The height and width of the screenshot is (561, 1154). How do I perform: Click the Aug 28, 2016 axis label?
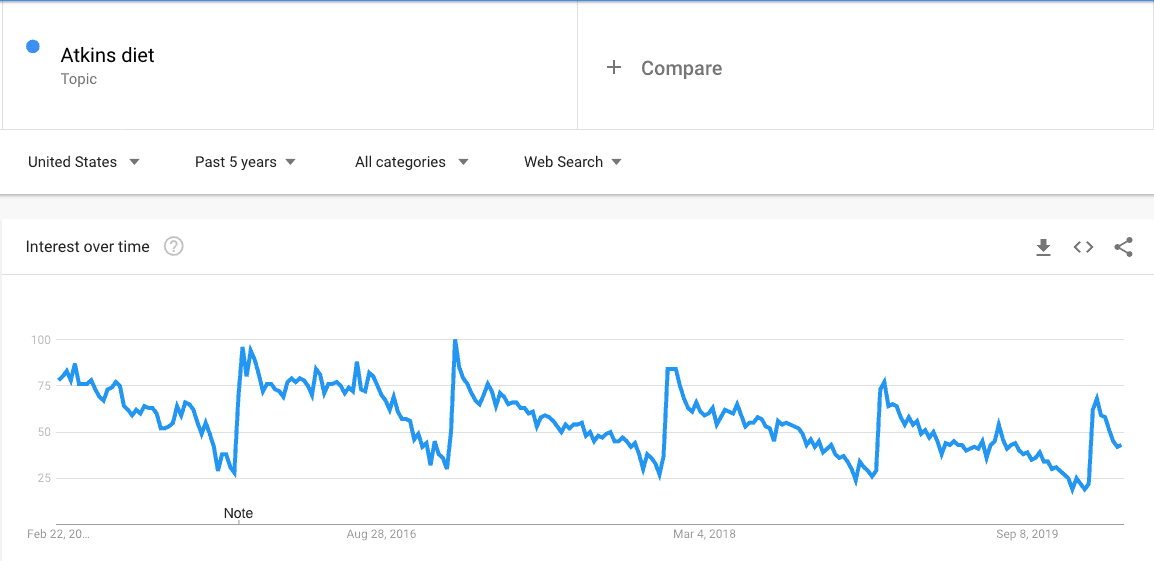pos(381,534)
